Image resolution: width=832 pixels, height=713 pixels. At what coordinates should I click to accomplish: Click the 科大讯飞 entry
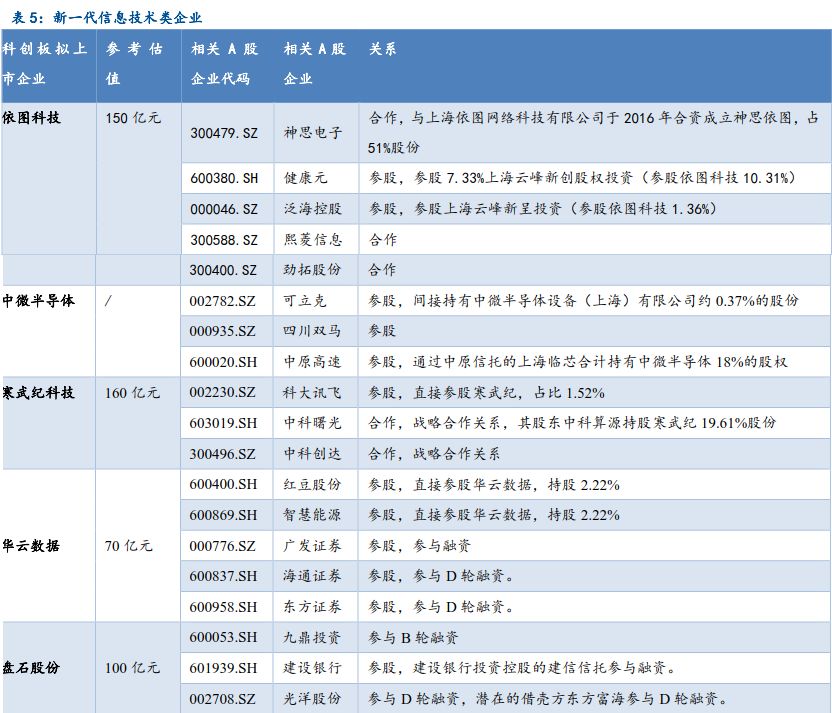(313, 392)
